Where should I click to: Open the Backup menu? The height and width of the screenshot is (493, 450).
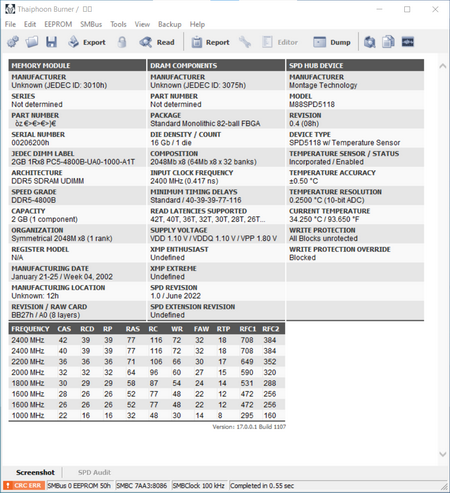click(x=170, y=24)
